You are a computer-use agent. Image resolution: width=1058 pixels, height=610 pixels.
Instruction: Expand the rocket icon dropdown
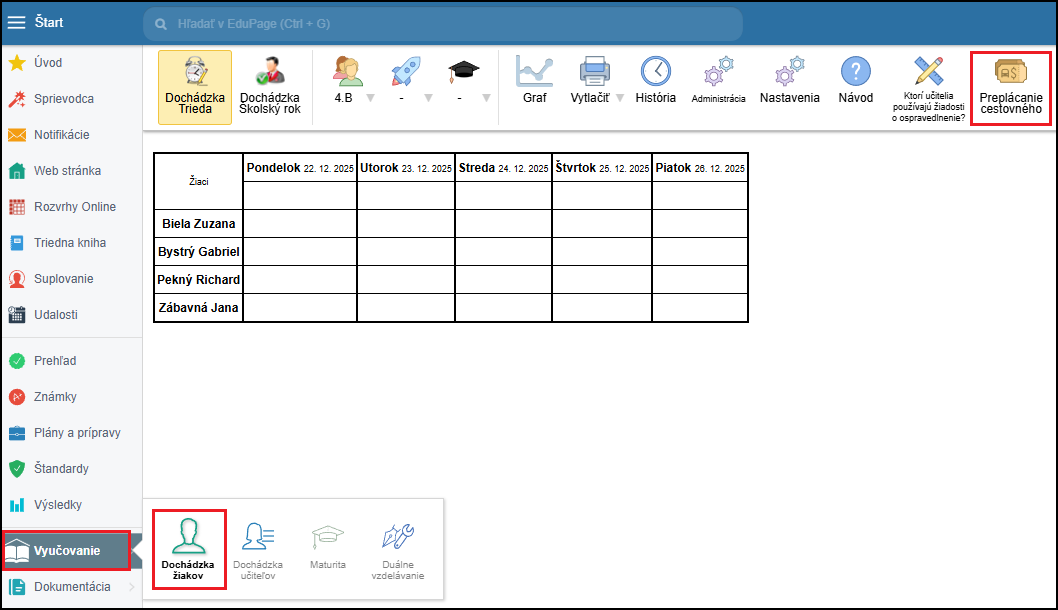point(428,98)
